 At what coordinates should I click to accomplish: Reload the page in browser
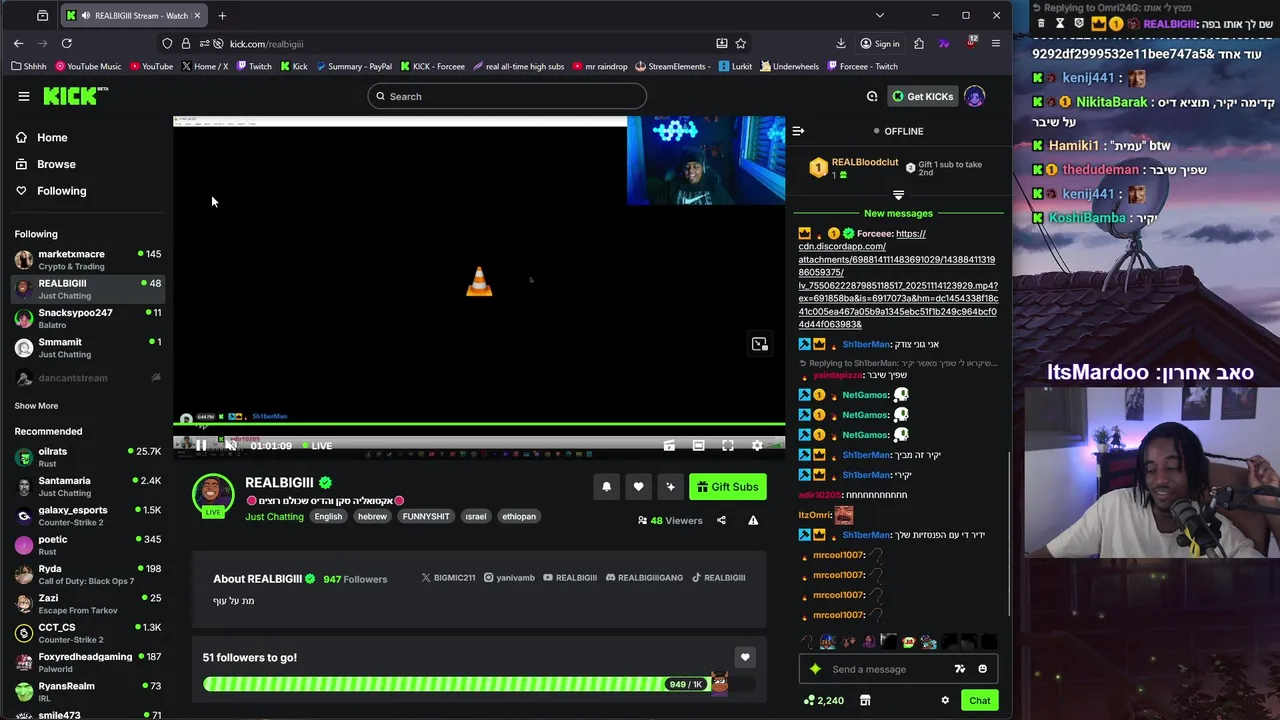tap(66, 43)
